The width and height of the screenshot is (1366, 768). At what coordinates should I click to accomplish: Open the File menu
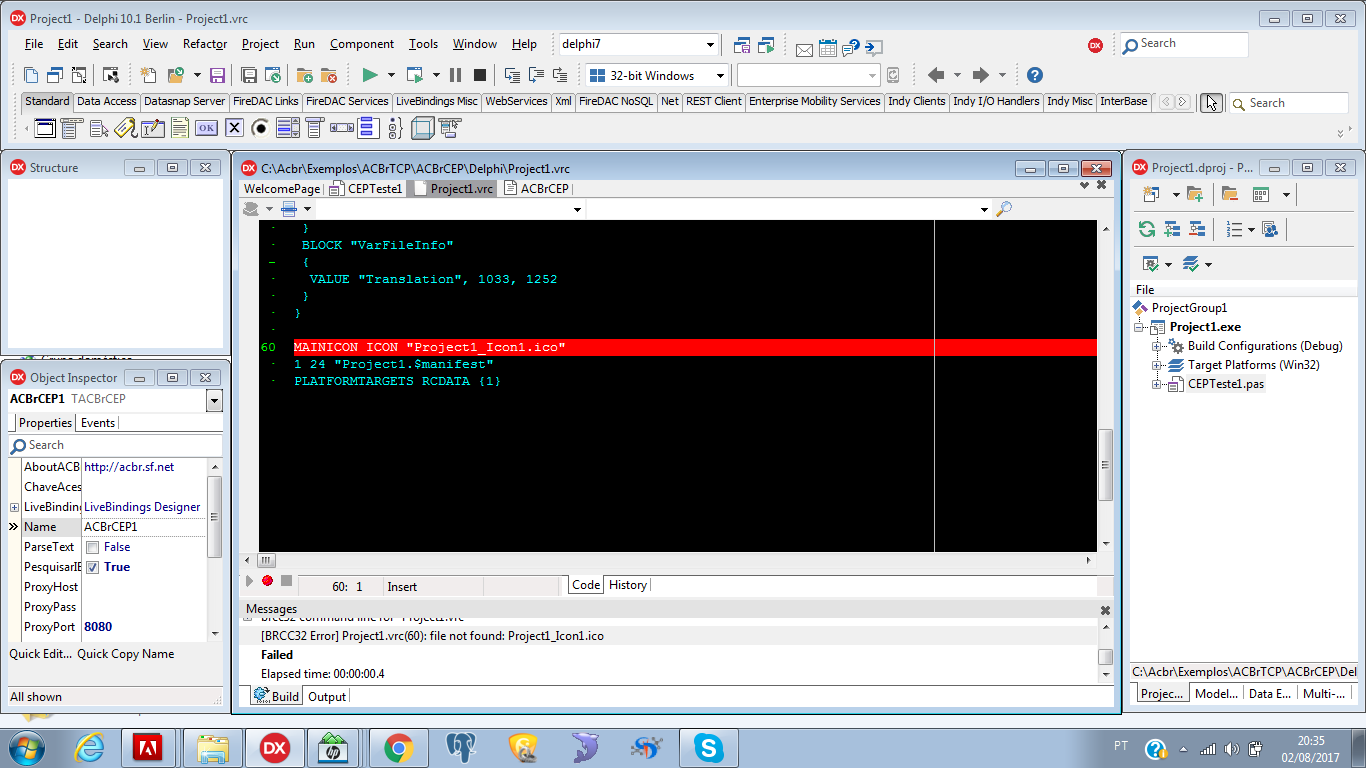pos(34,44)
